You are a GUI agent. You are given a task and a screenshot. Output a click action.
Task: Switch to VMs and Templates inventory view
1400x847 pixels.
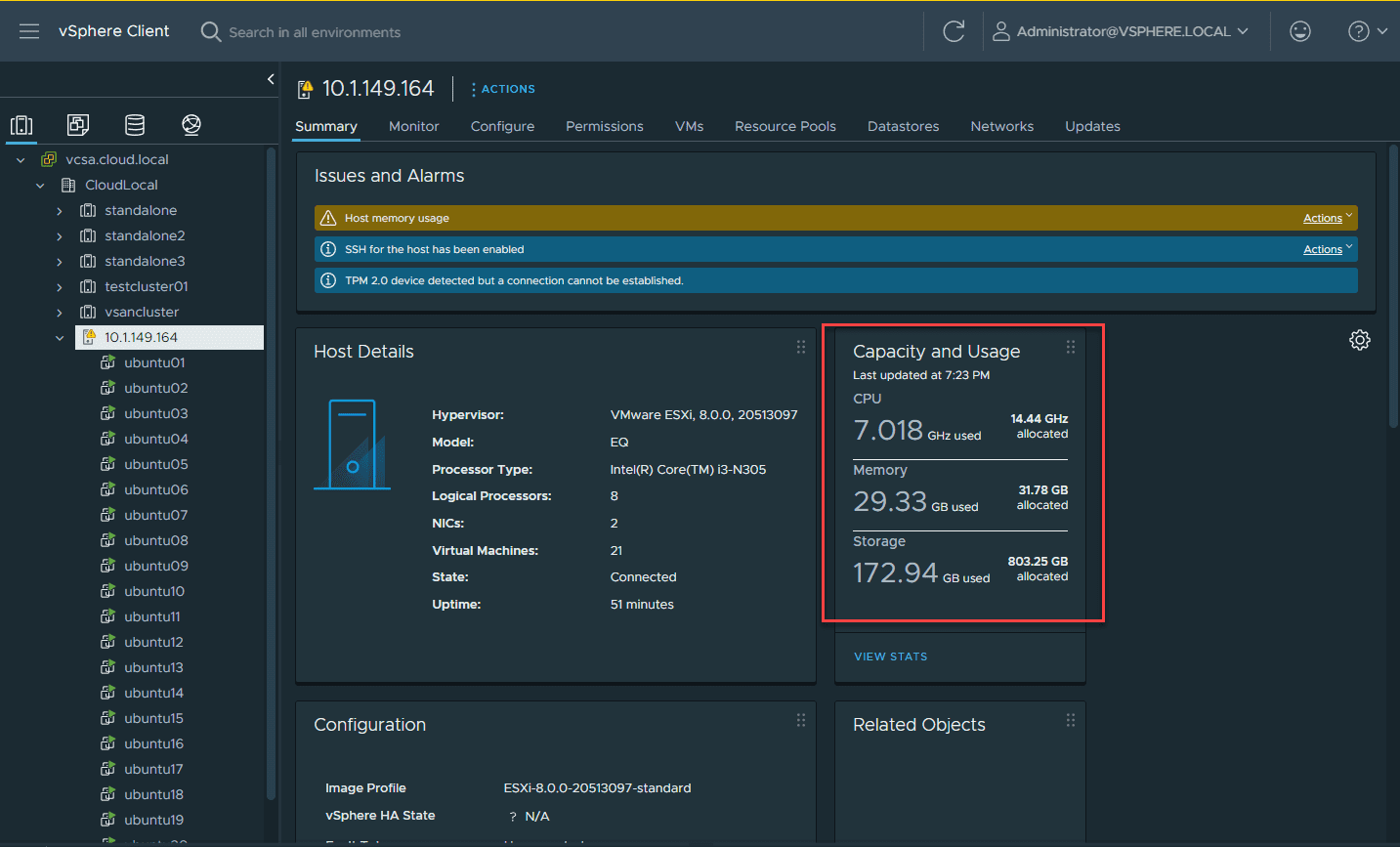click(78, 125)
